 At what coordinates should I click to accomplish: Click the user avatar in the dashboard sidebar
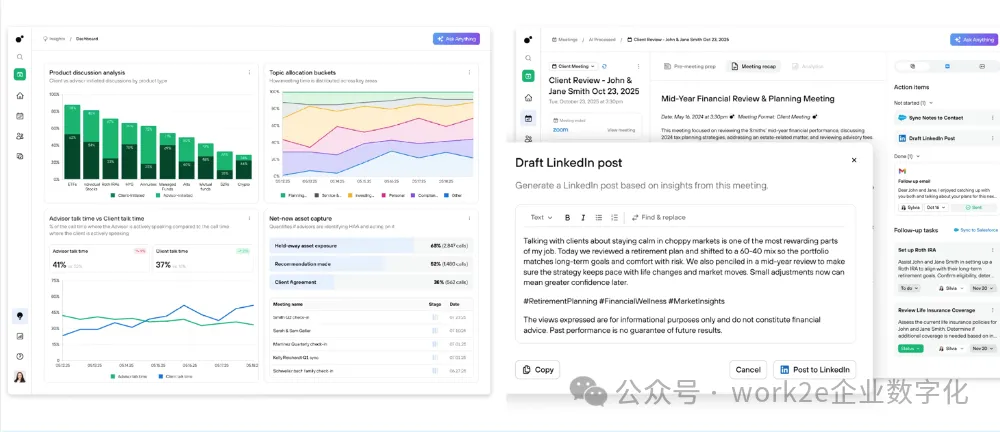point(20,377)
